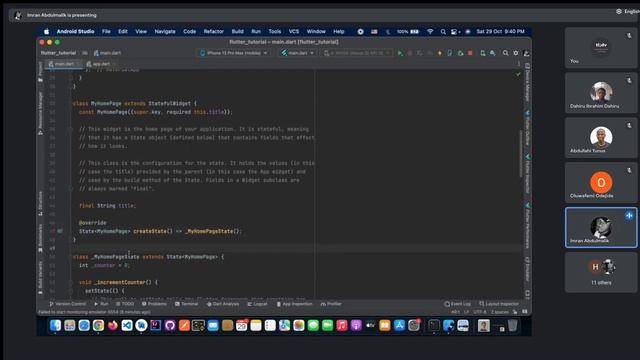Open the main.dart run configuration dropdown
This screenshot has height=360, width=640.
(298, 53)
